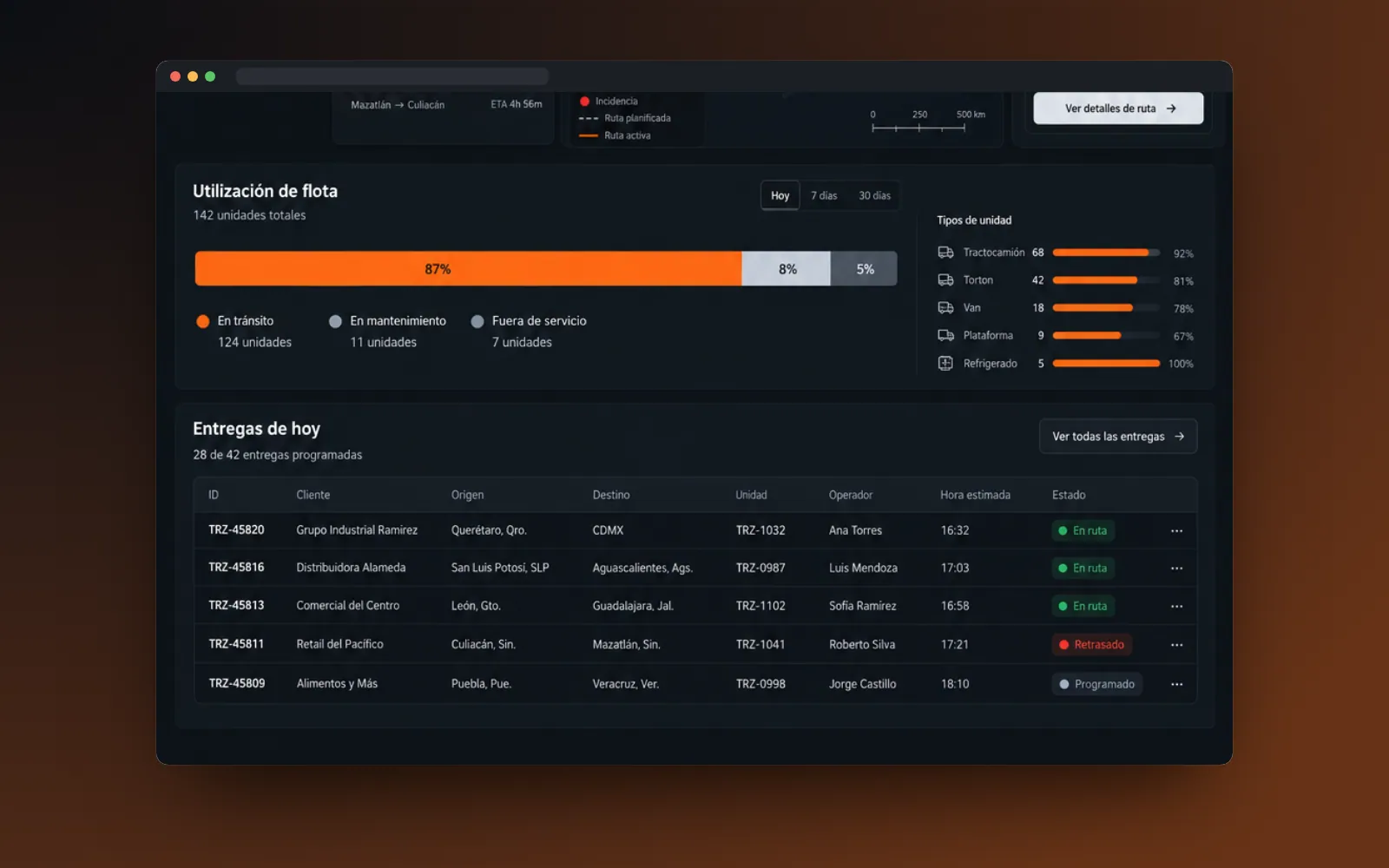
Task: Click the Torton truck icon
Action: click(x=945, y=280)
